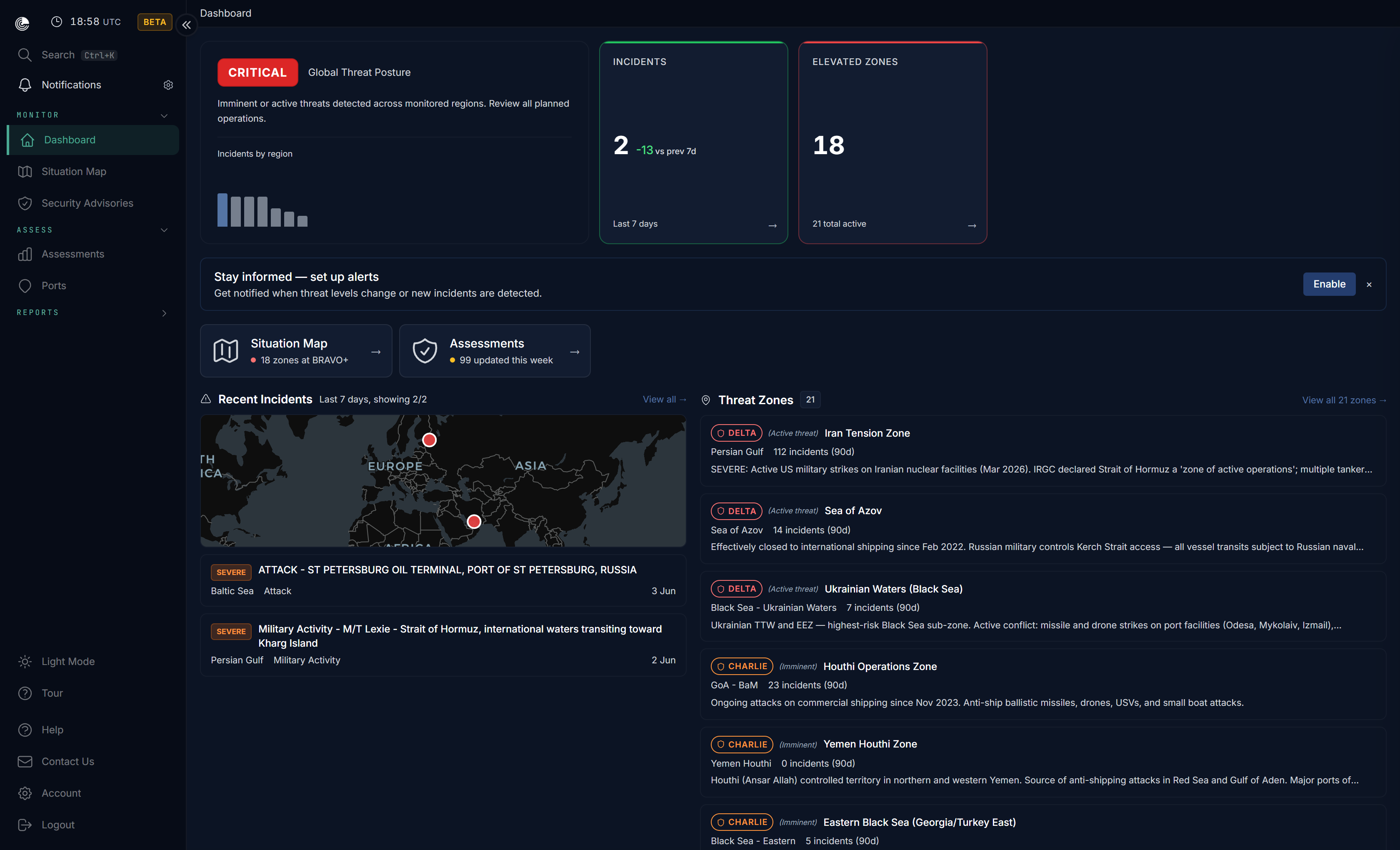This screenshot has height=850, width=1400.
Task: Click the map icon on Situation Map card
Action: 225,350
